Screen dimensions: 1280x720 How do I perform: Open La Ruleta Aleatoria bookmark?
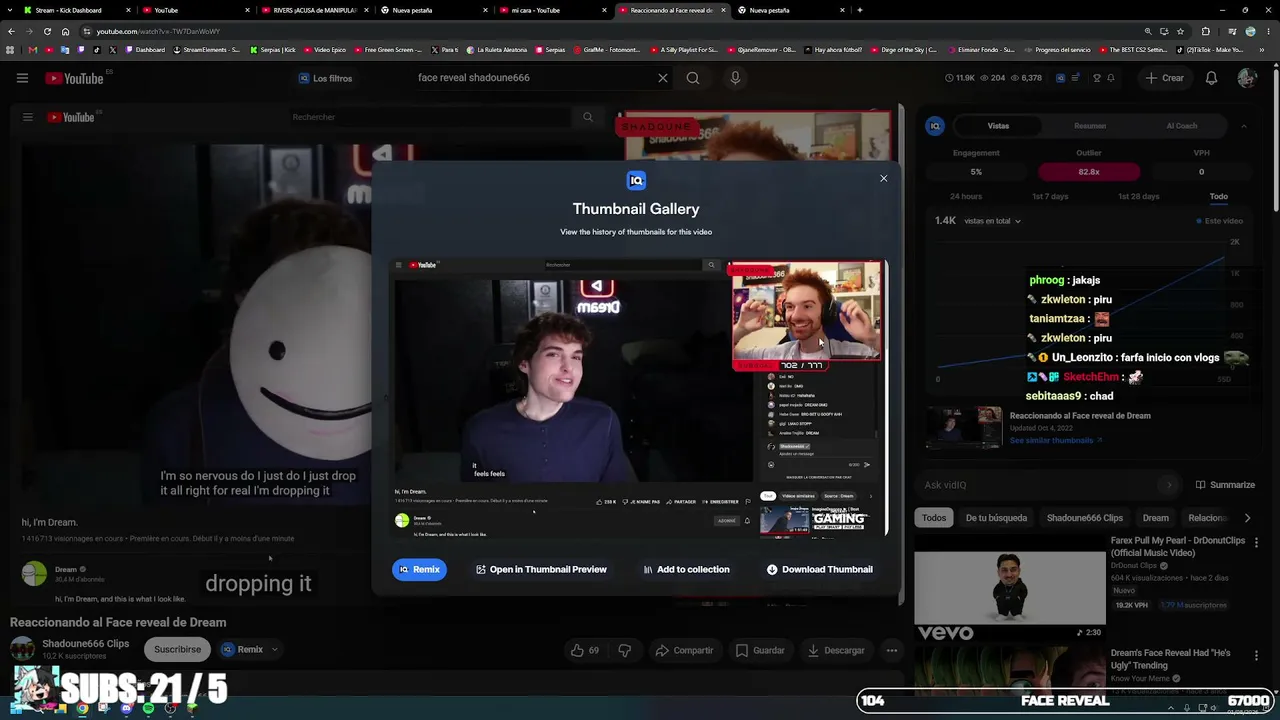click(x=497, y=50)
